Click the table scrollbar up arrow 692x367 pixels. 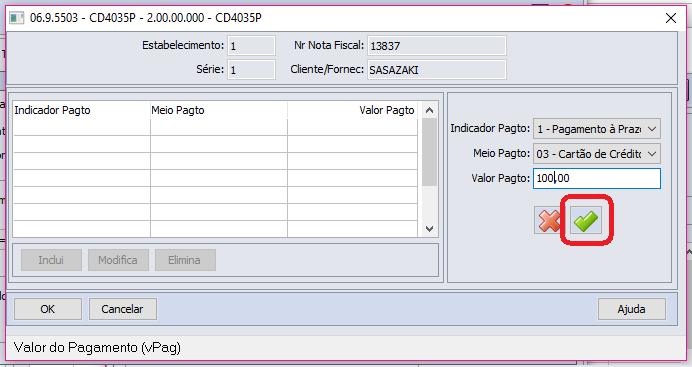(x=429, y=110)
